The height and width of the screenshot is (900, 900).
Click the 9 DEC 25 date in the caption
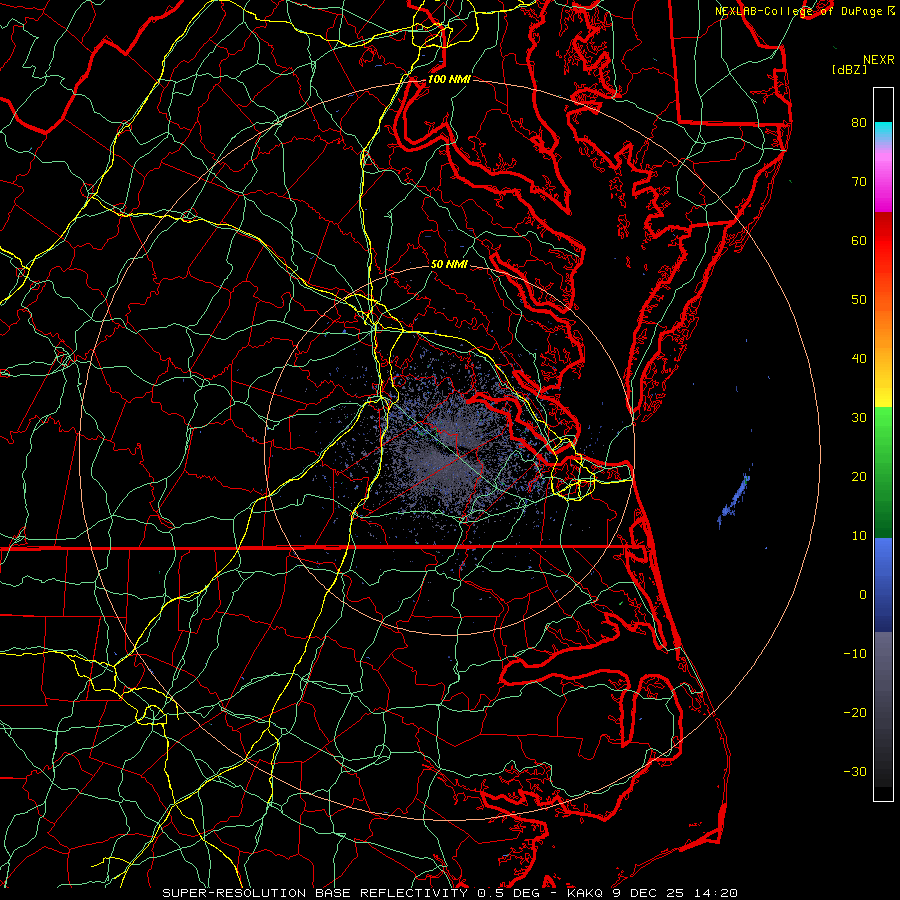pos(649,893)
